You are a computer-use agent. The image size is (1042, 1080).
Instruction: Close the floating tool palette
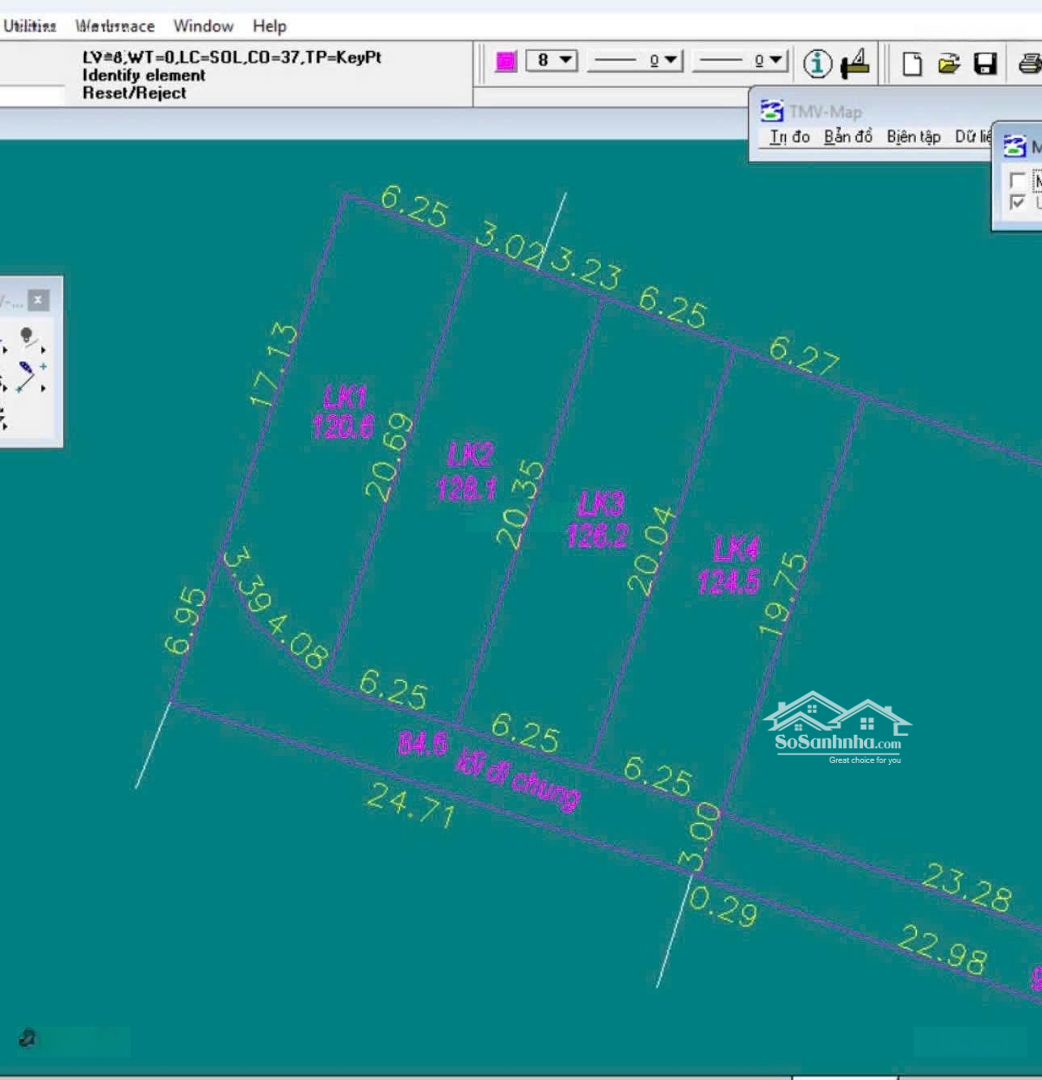click(37, 300)
